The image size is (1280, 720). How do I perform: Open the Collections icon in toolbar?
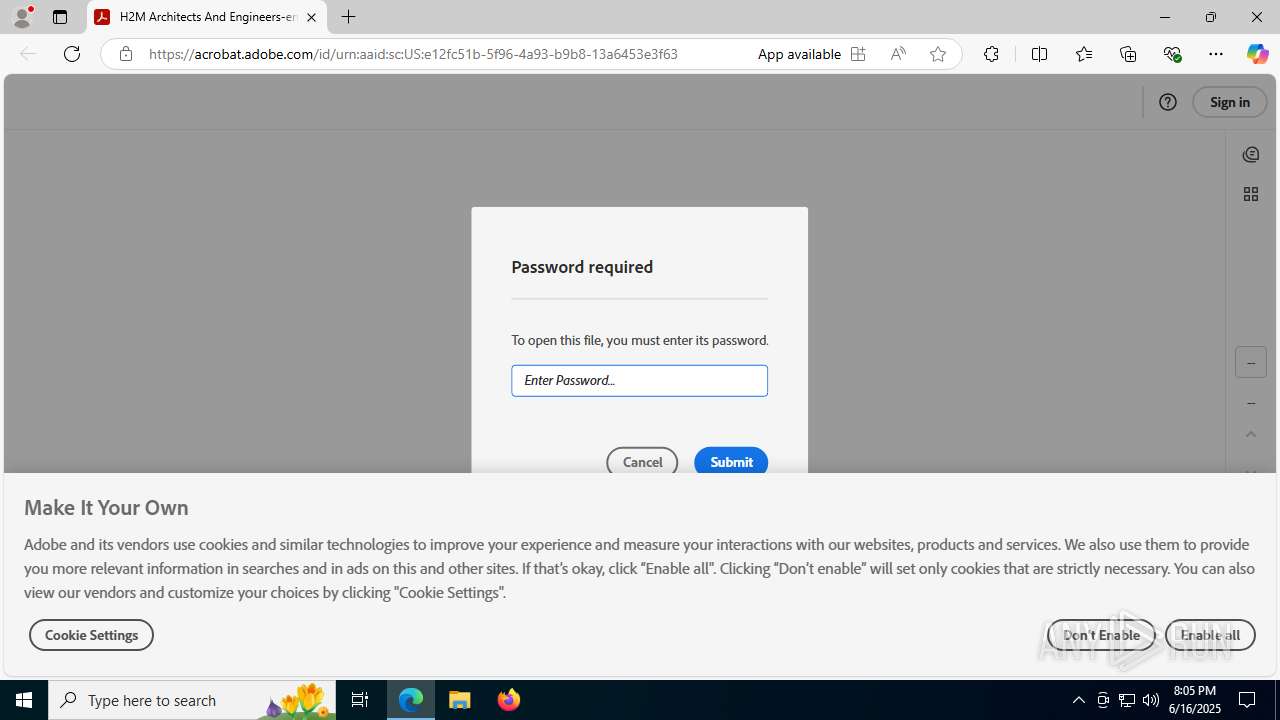pyautogui.click(x=1128, y=54)
